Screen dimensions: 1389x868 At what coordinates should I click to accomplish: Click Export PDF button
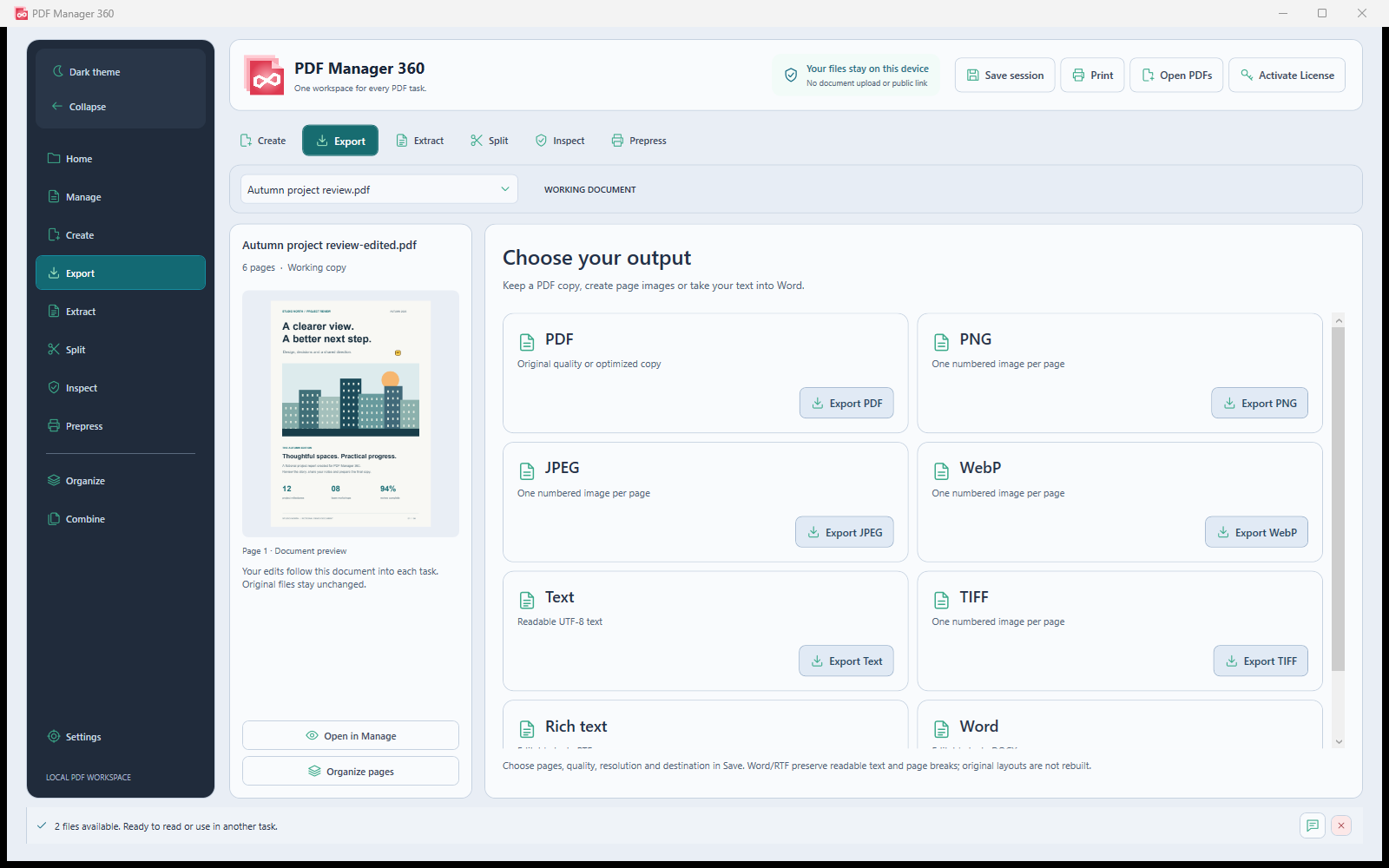point(846,403)
